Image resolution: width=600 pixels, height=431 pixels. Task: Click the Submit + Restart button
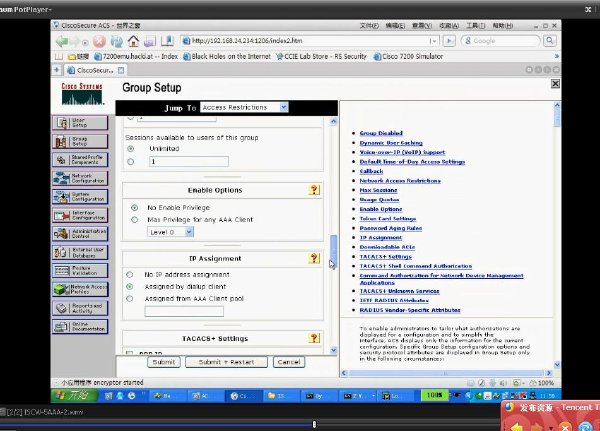click(x=226, y=362)
